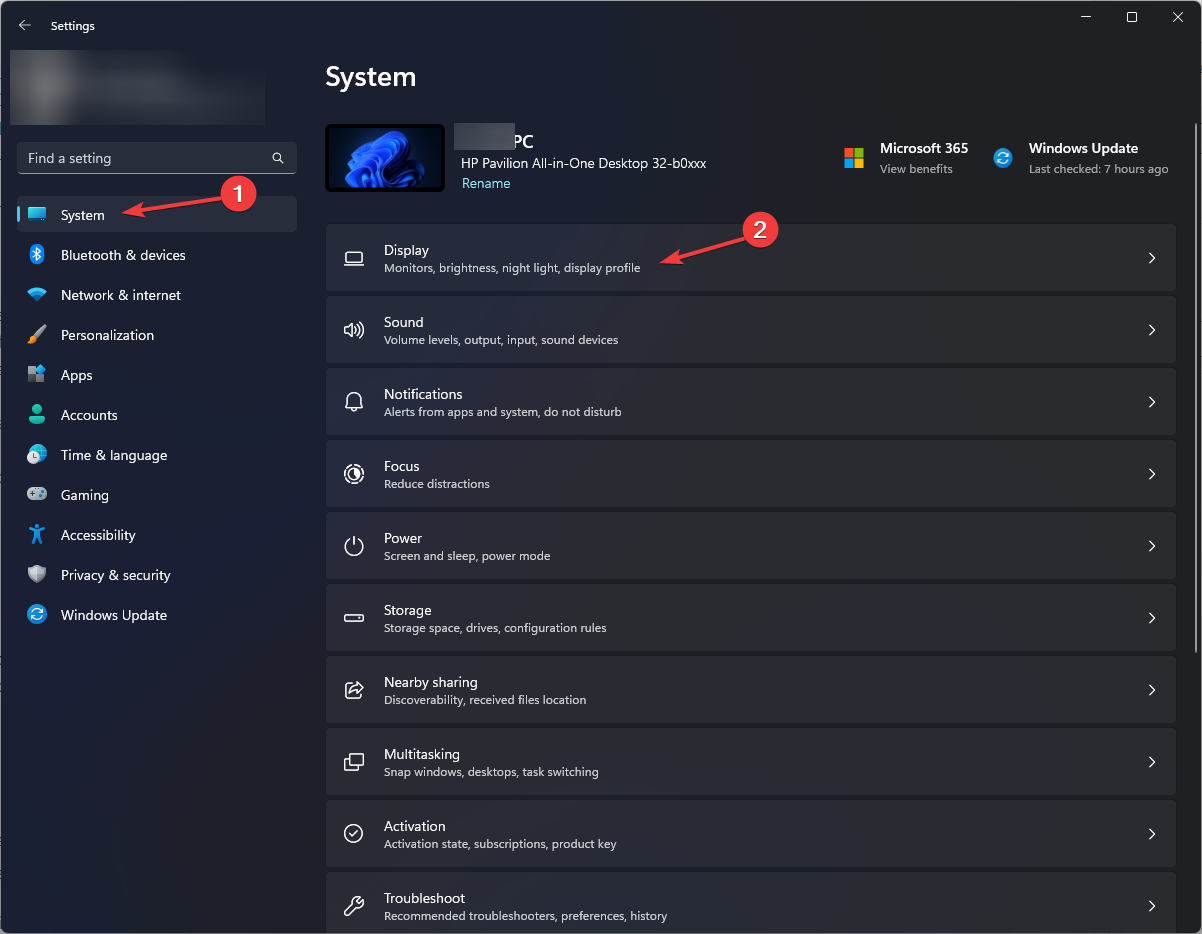Screen dimensions: 1202x934
Task: Click Discoverability, received files location text
Action: pyautogui.click(x=485, y=700)
